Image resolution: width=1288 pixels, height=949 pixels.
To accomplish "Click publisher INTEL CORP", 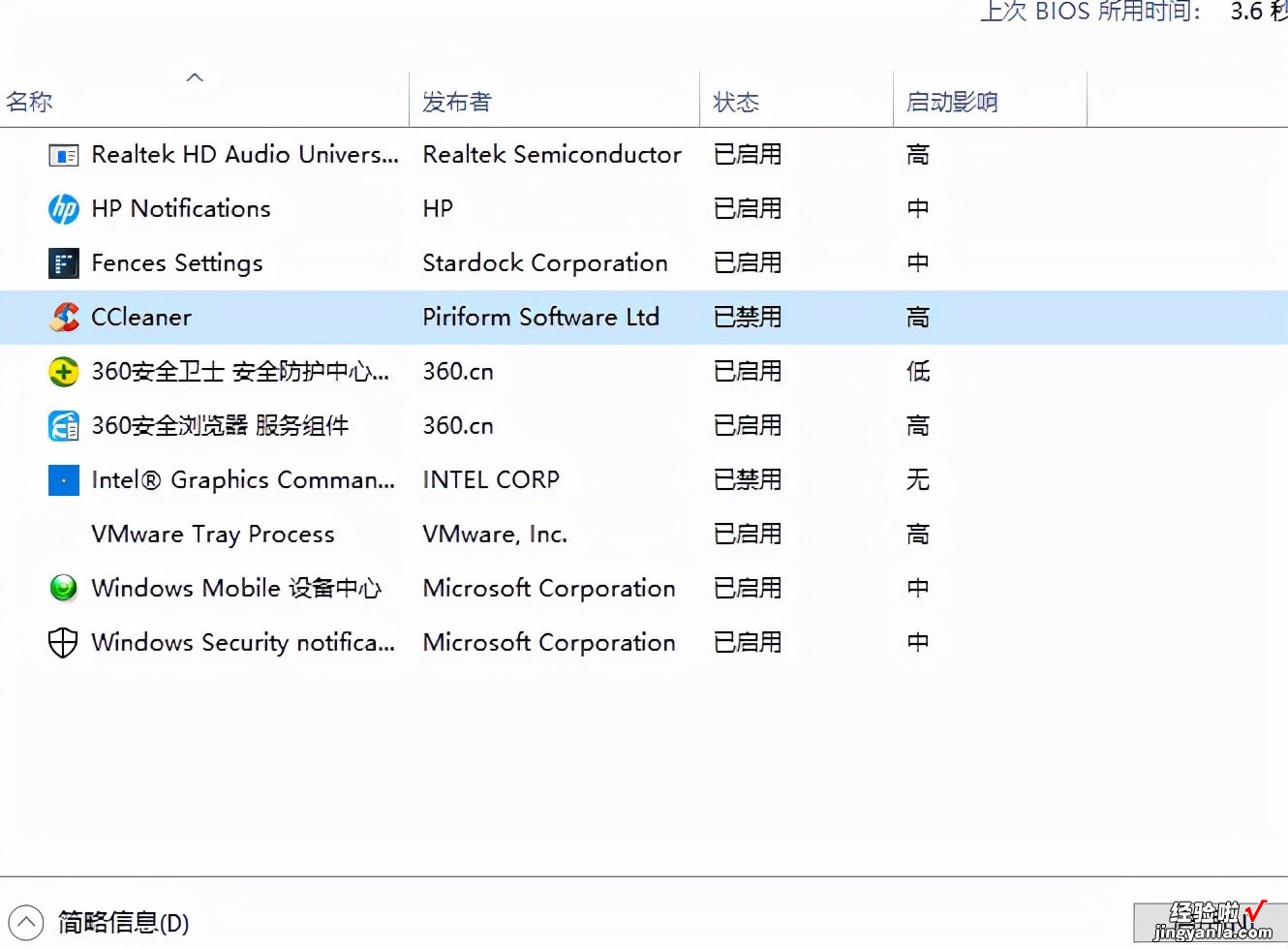I will (491, 480).
